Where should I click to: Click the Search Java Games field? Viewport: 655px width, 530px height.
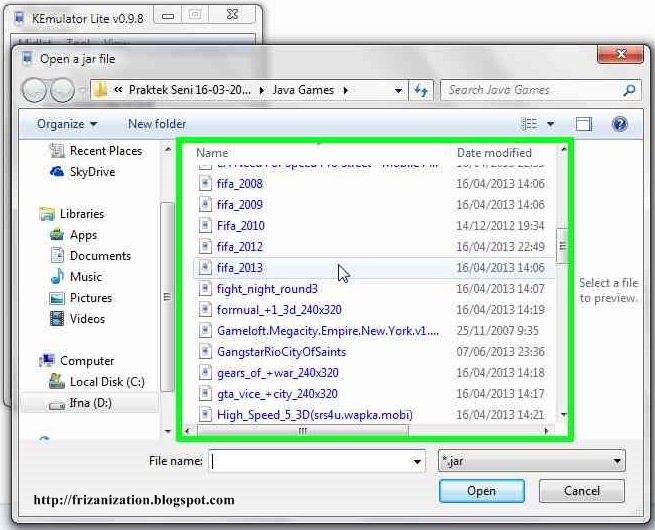click(532, 90)
